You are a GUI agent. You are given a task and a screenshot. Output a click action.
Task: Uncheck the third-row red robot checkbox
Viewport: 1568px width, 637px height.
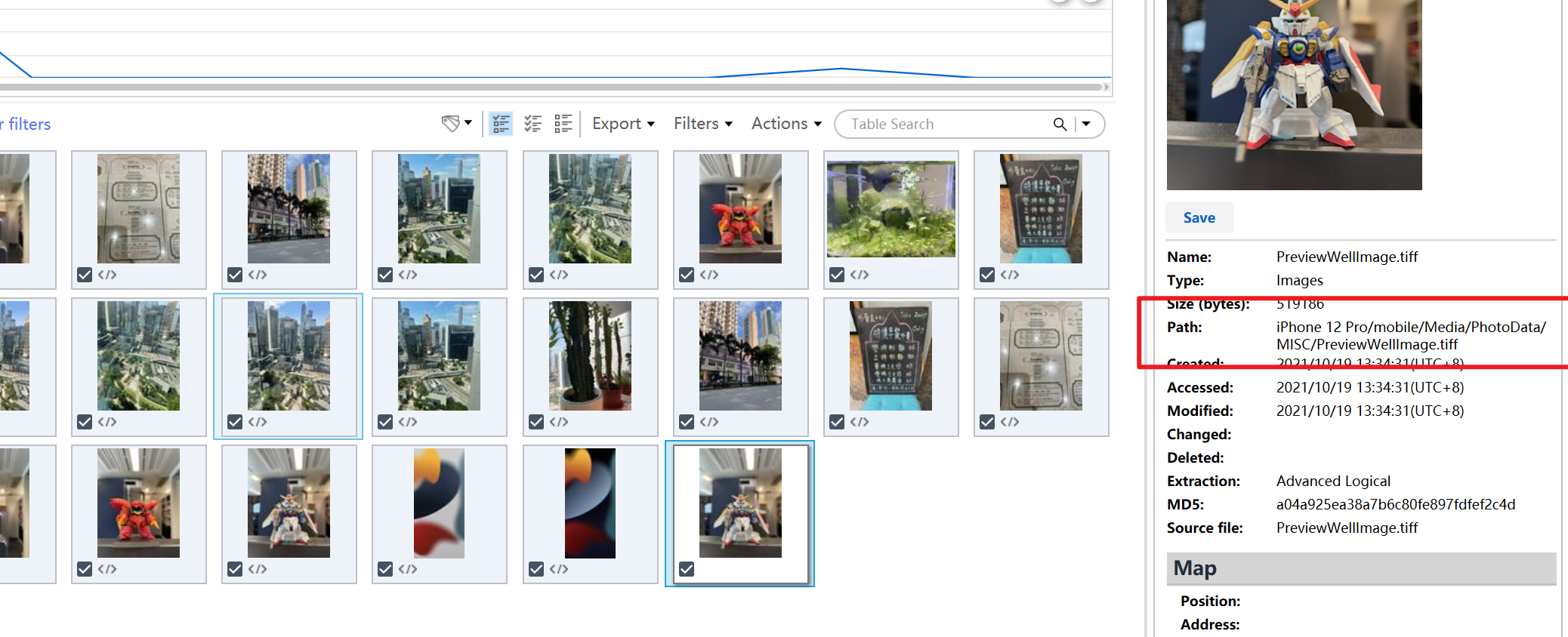85,569
